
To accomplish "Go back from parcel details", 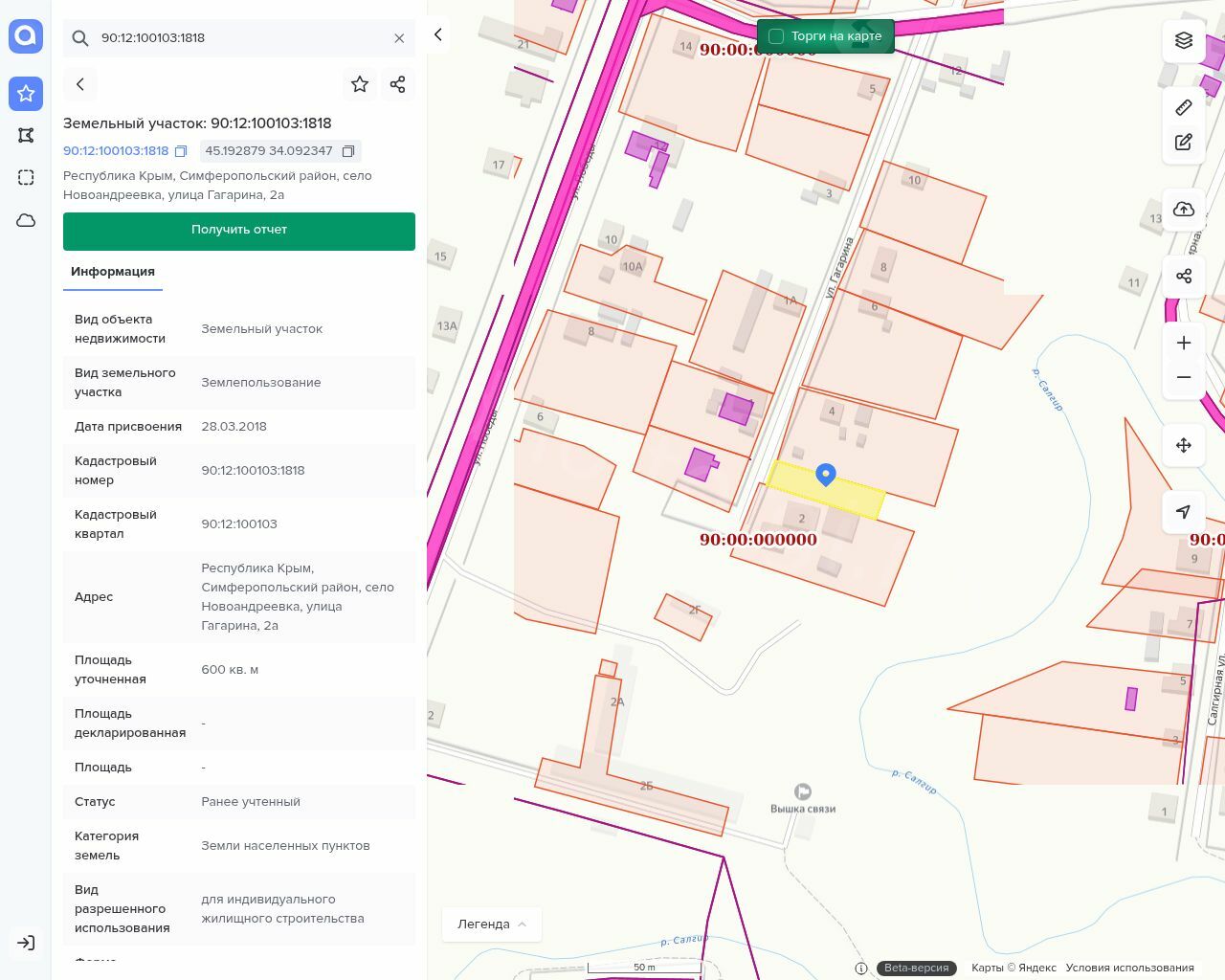I will 80,84.
